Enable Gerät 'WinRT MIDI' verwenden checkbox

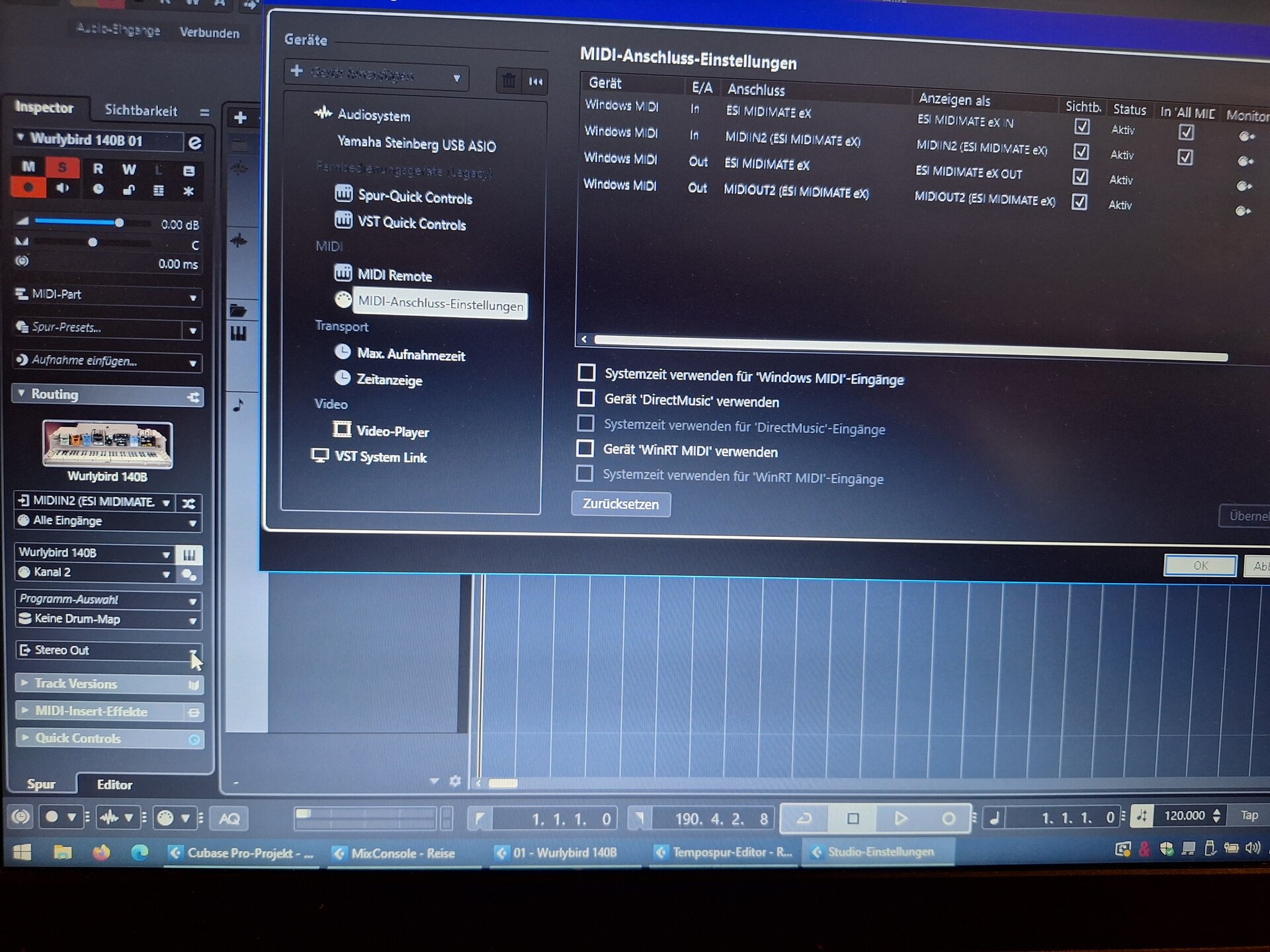pos(585,448)
